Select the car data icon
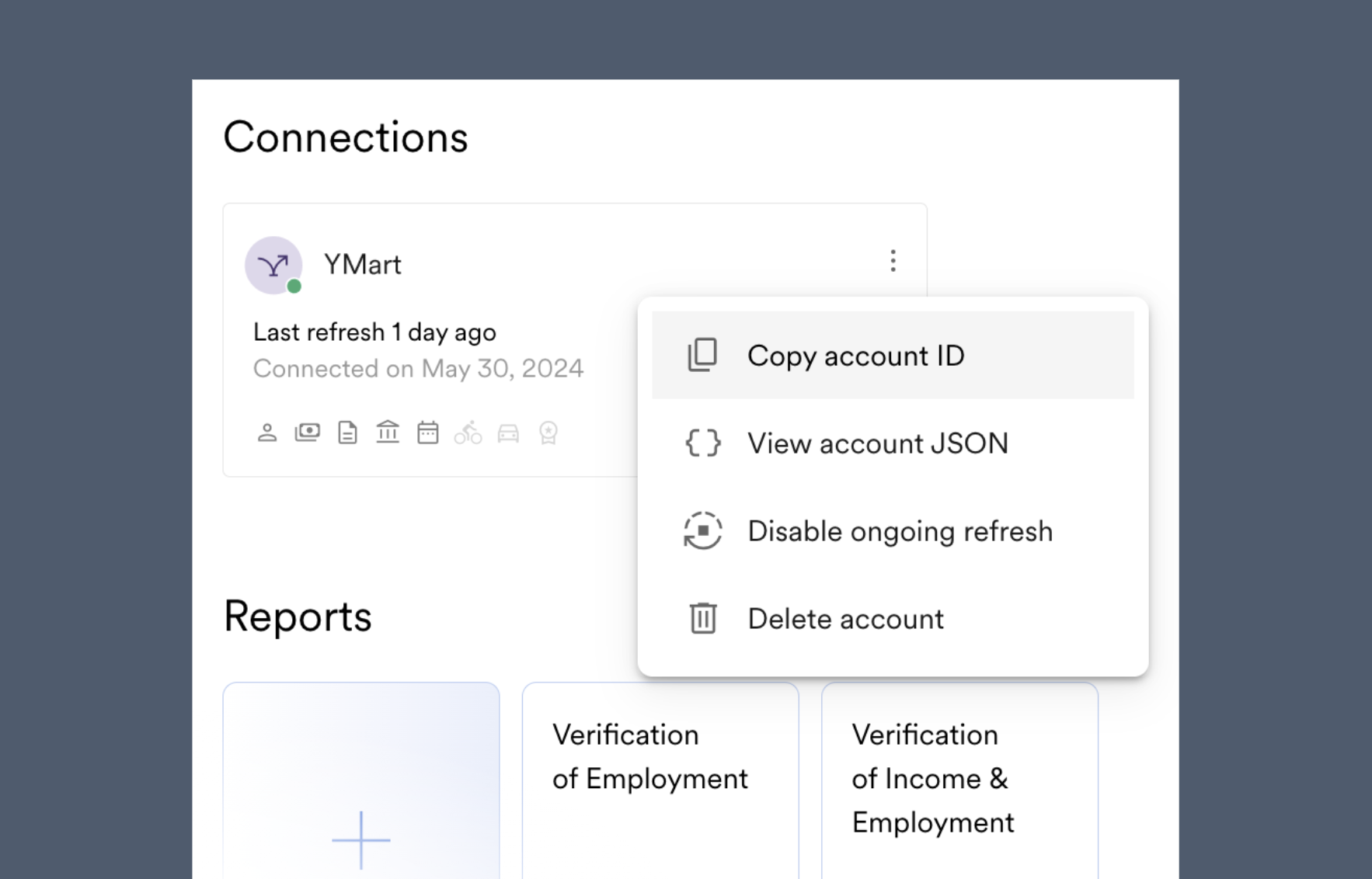 point(509,433)
